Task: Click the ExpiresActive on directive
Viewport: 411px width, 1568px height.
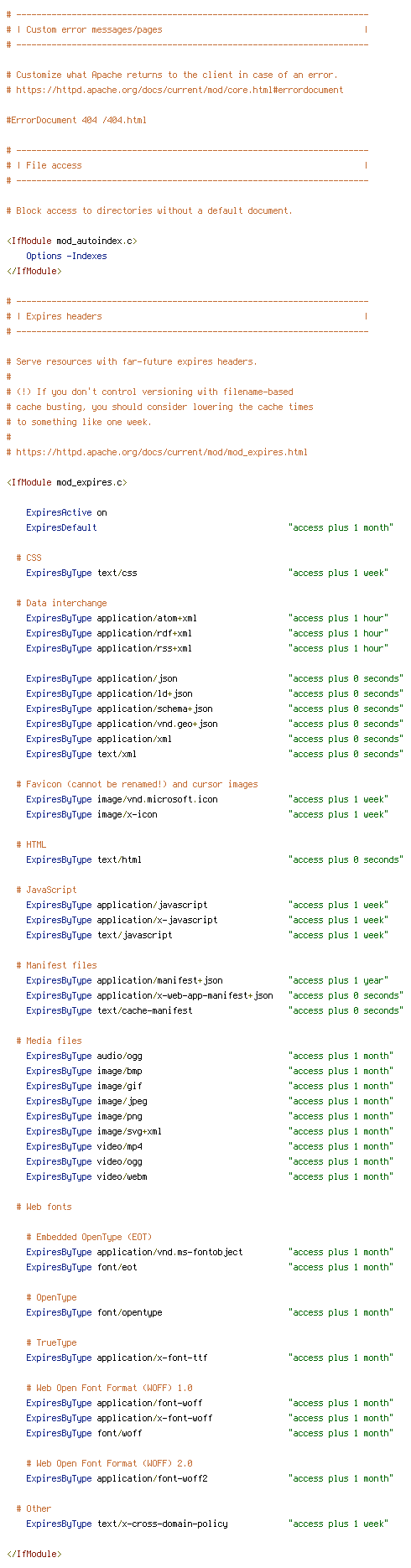Action: pos(66,512)
